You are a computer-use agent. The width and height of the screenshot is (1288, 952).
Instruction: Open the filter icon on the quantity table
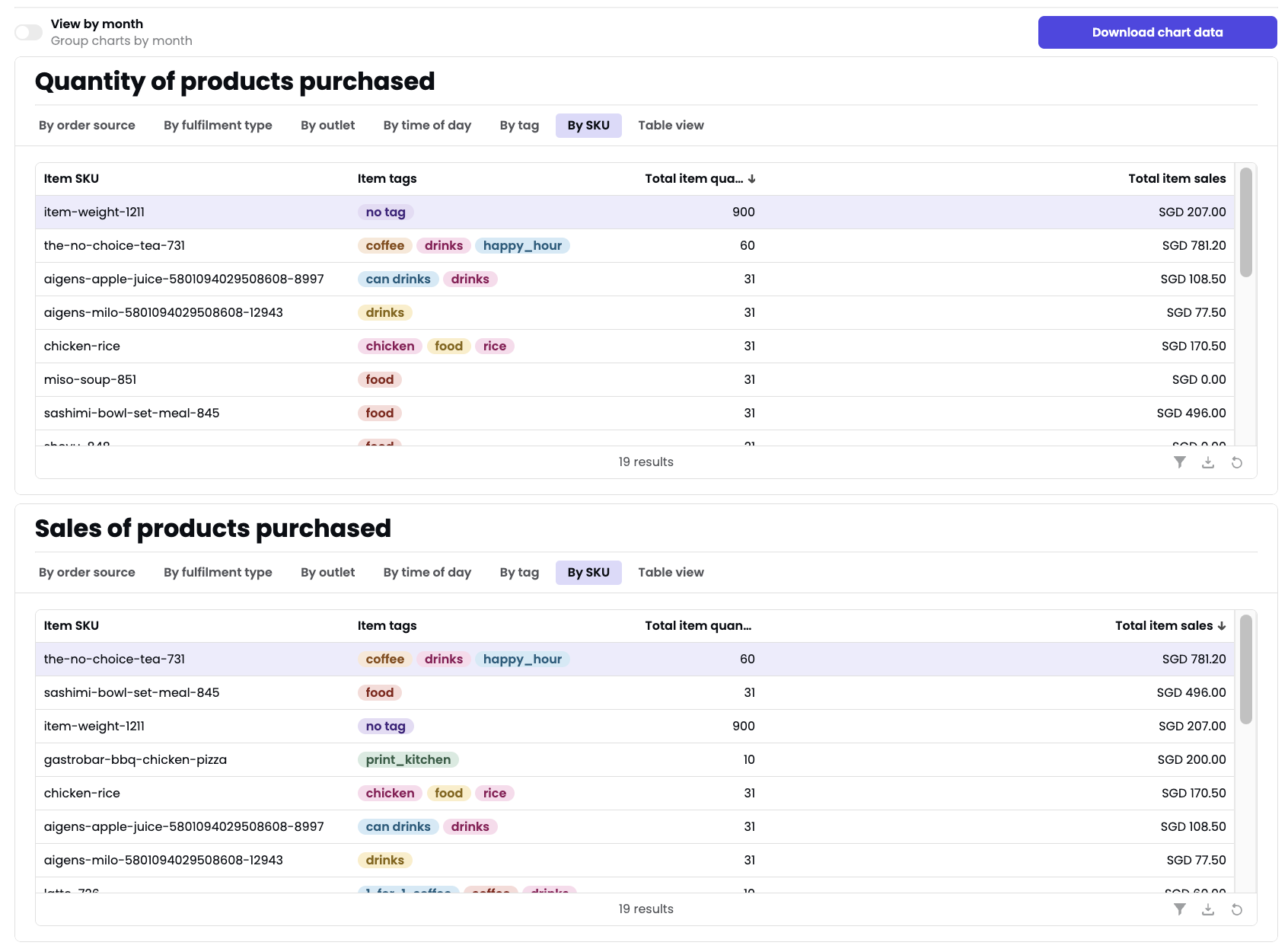1180,462
